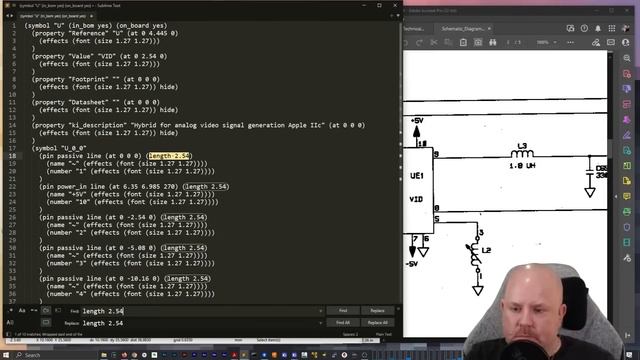This screenshot has height=360, width=640.
Task: Open Acrobat account profile avatar
Action: (x=625, y=28)
